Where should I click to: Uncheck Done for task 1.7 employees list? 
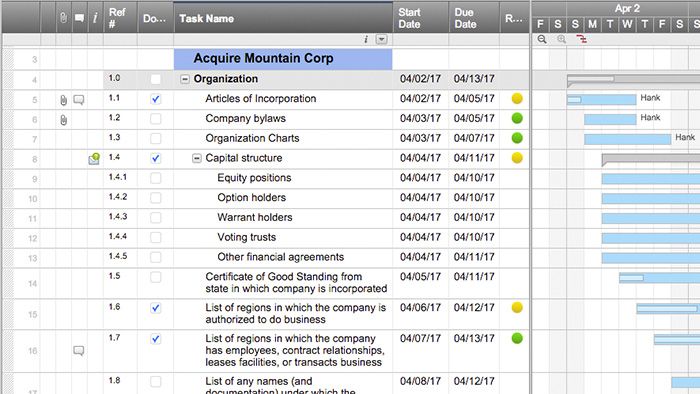pos(155,339)
